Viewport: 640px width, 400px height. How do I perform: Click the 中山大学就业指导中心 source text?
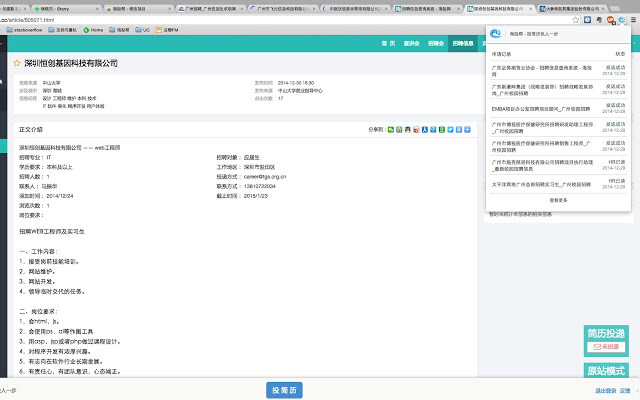[300, 91]
